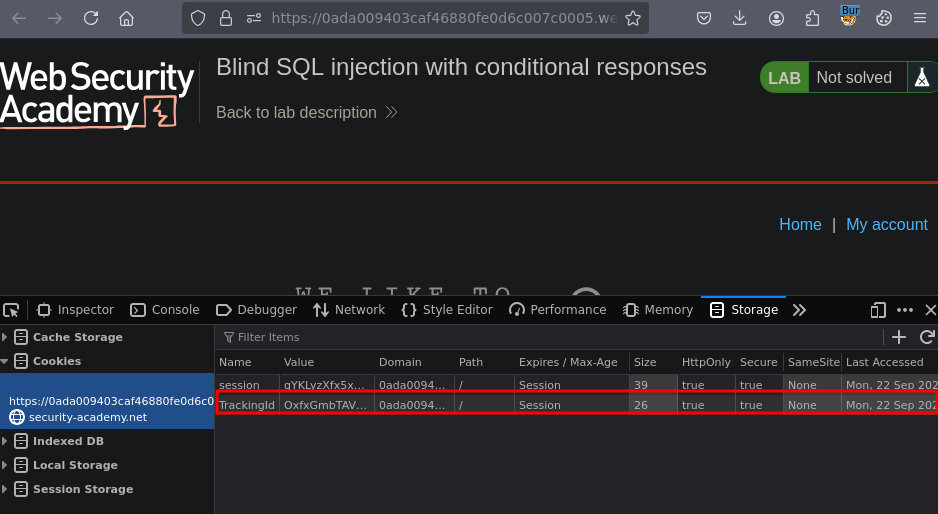
Task: Click the Burp Suite extension icon
Action: coord(849,17)
